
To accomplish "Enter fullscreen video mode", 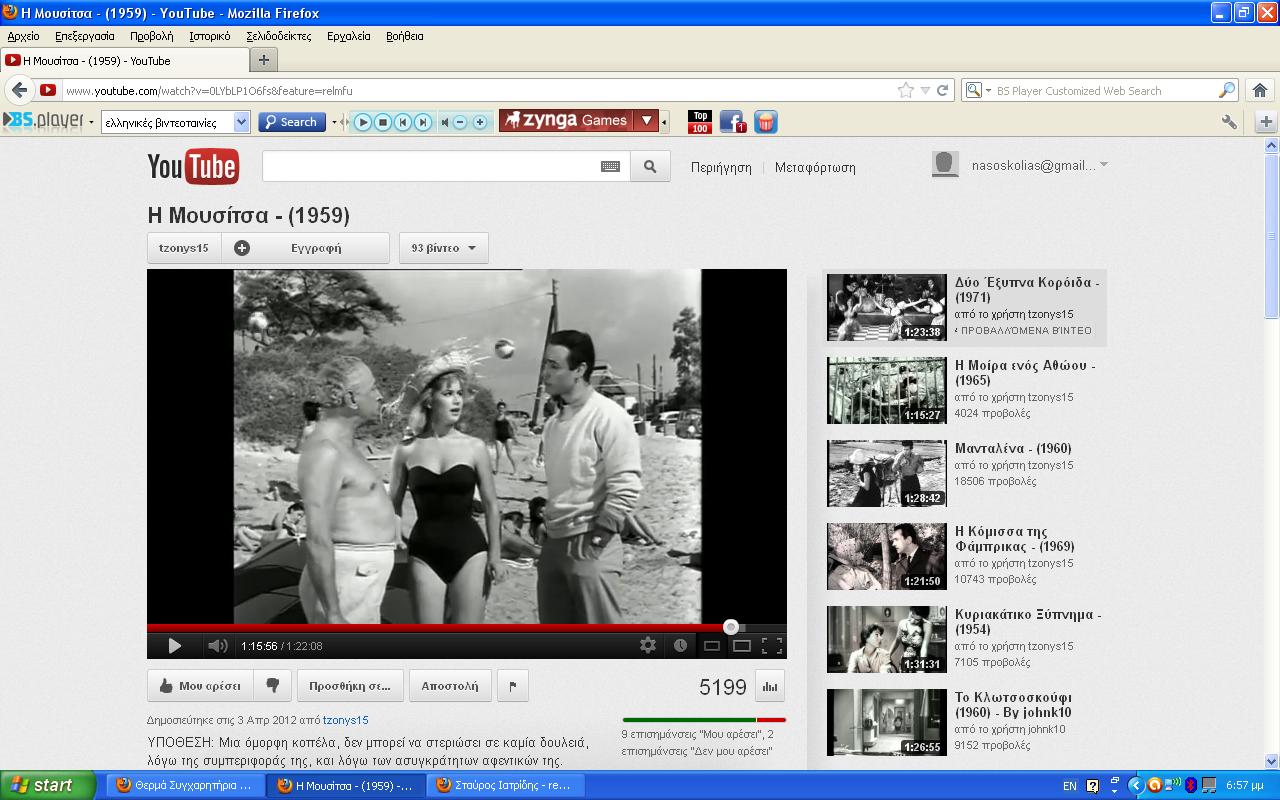I will click(x=772, y=646).
